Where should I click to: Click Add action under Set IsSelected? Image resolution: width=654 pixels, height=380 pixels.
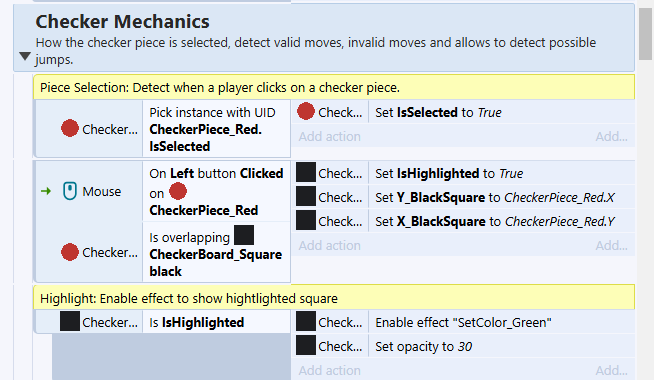(x=330, y=136)
